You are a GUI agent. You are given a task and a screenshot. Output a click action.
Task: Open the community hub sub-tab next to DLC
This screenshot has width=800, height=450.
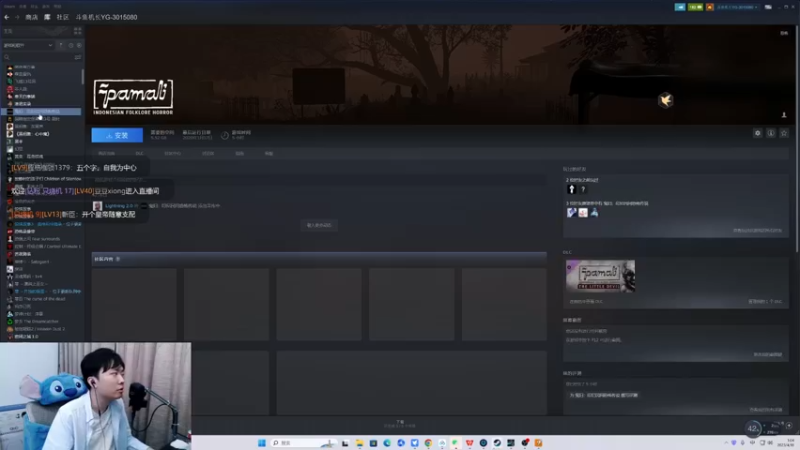[172, 154]
